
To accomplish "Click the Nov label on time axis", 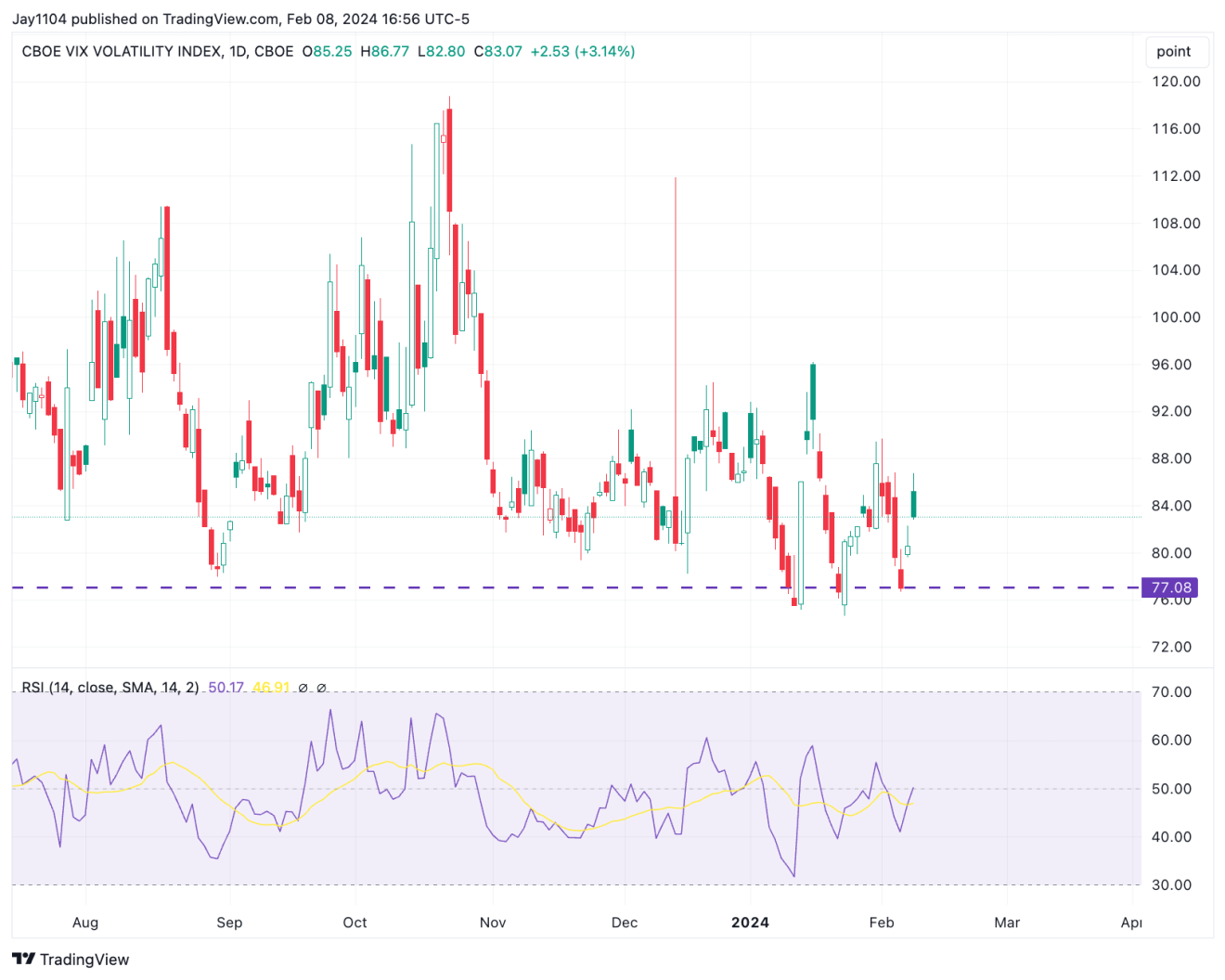I will pyautogui.click(x=493, y=922).
